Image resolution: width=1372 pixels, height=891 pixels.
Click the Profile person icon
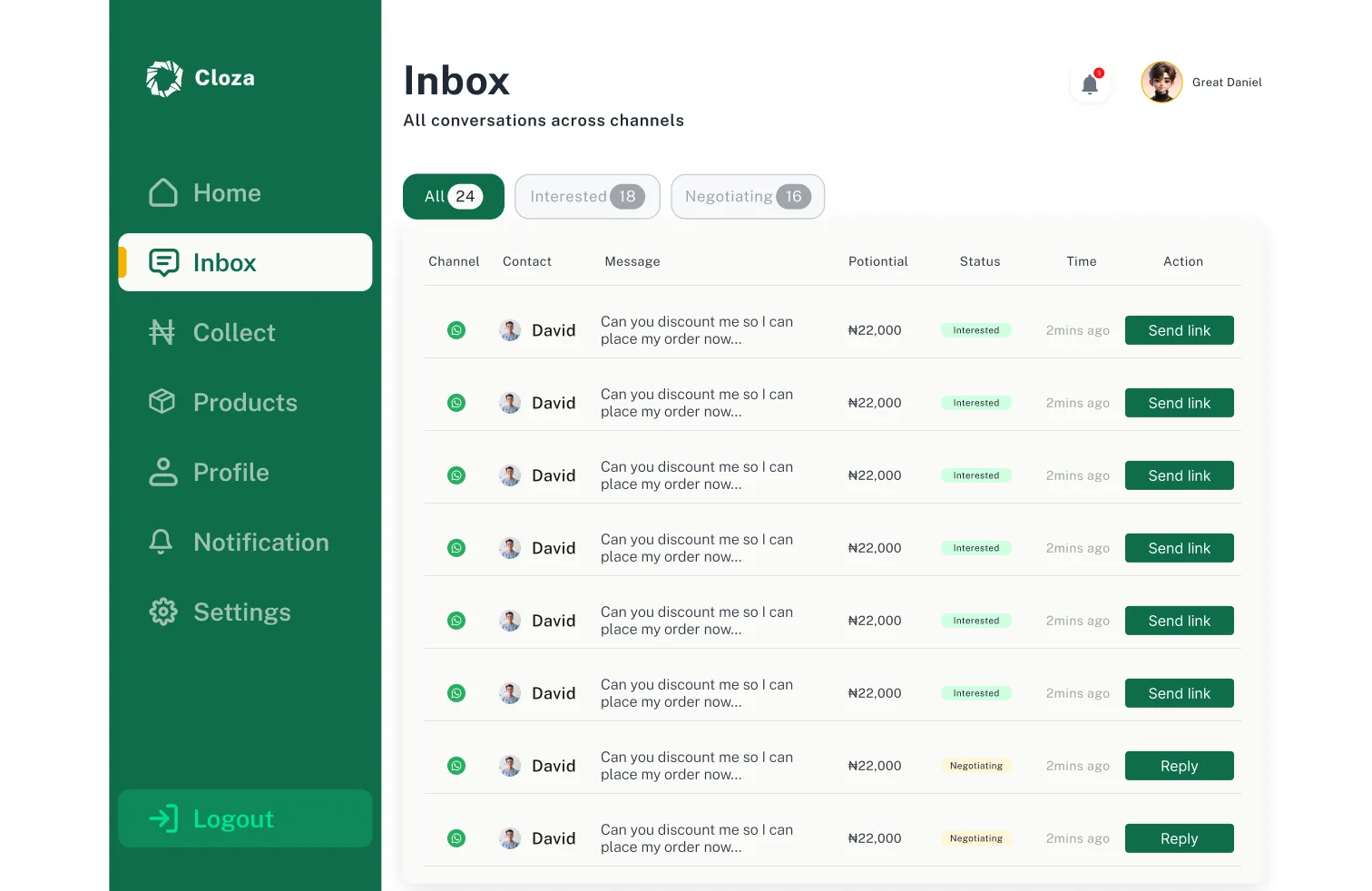pos(163,473)
